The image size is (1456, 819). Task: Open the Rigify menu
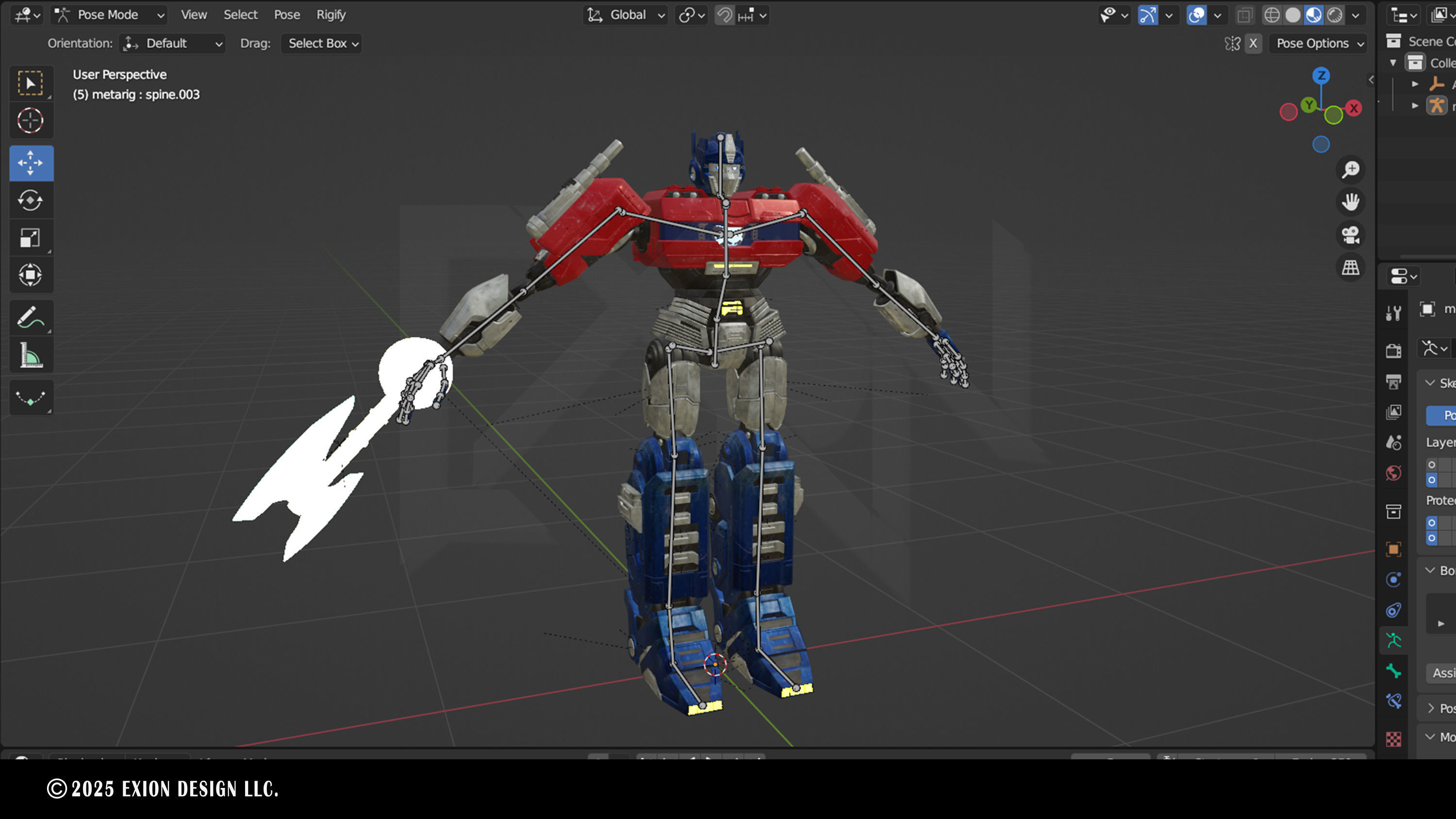click(331, 15)
